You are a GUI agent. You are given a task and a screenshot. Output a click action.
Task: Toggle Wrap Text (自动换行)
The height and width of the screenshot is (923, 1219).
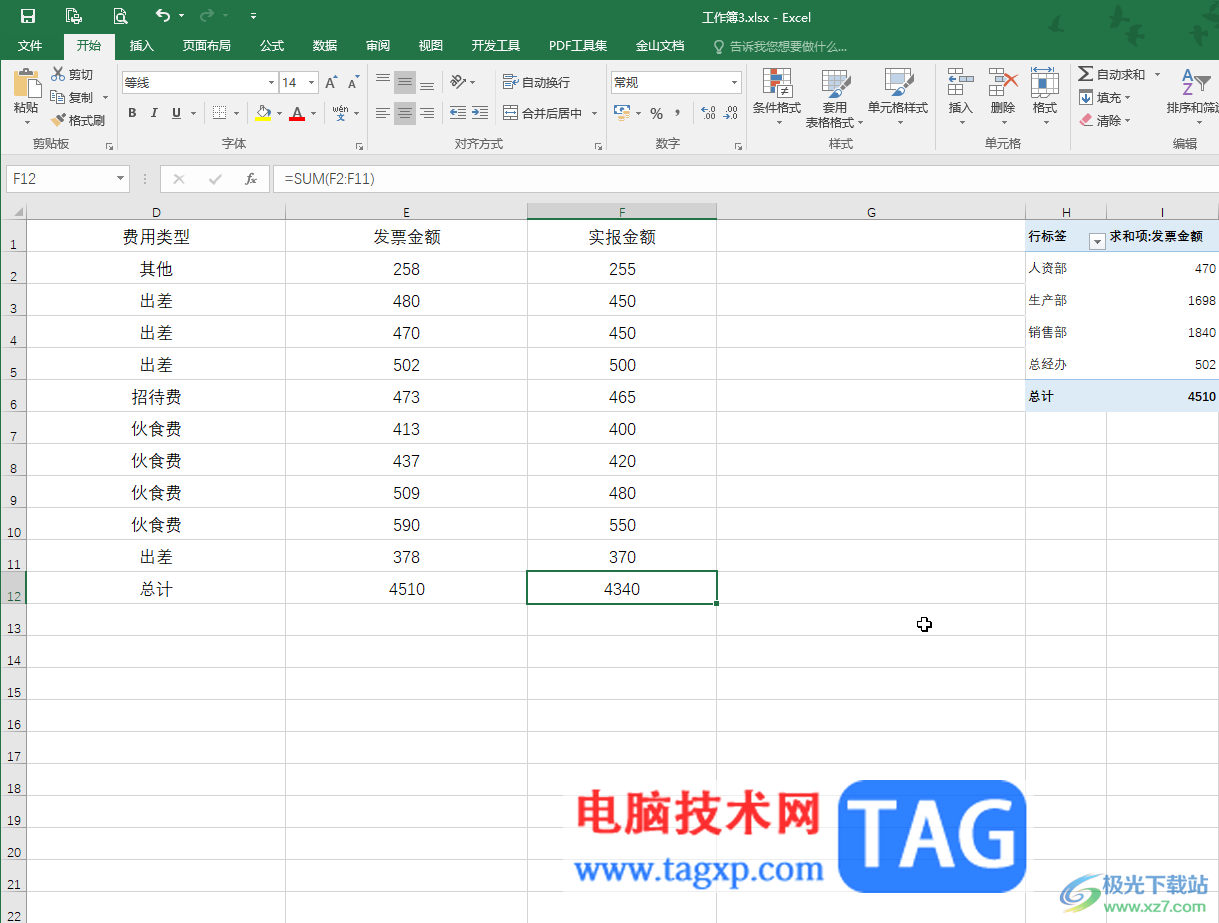point(536,82)
